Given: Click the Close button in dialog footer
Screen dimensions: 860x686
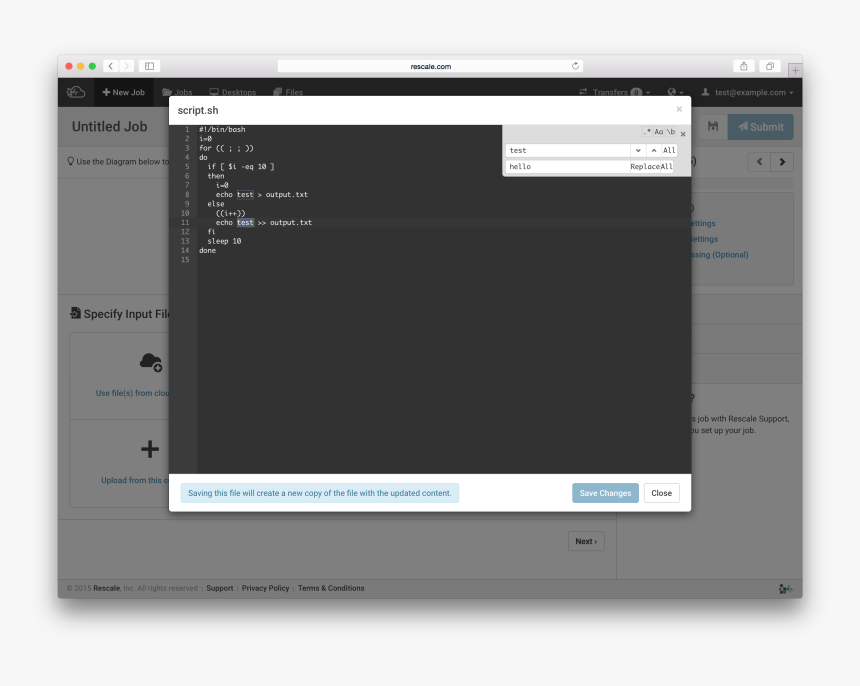Looking at the screenshot, I should pos(661,493).
